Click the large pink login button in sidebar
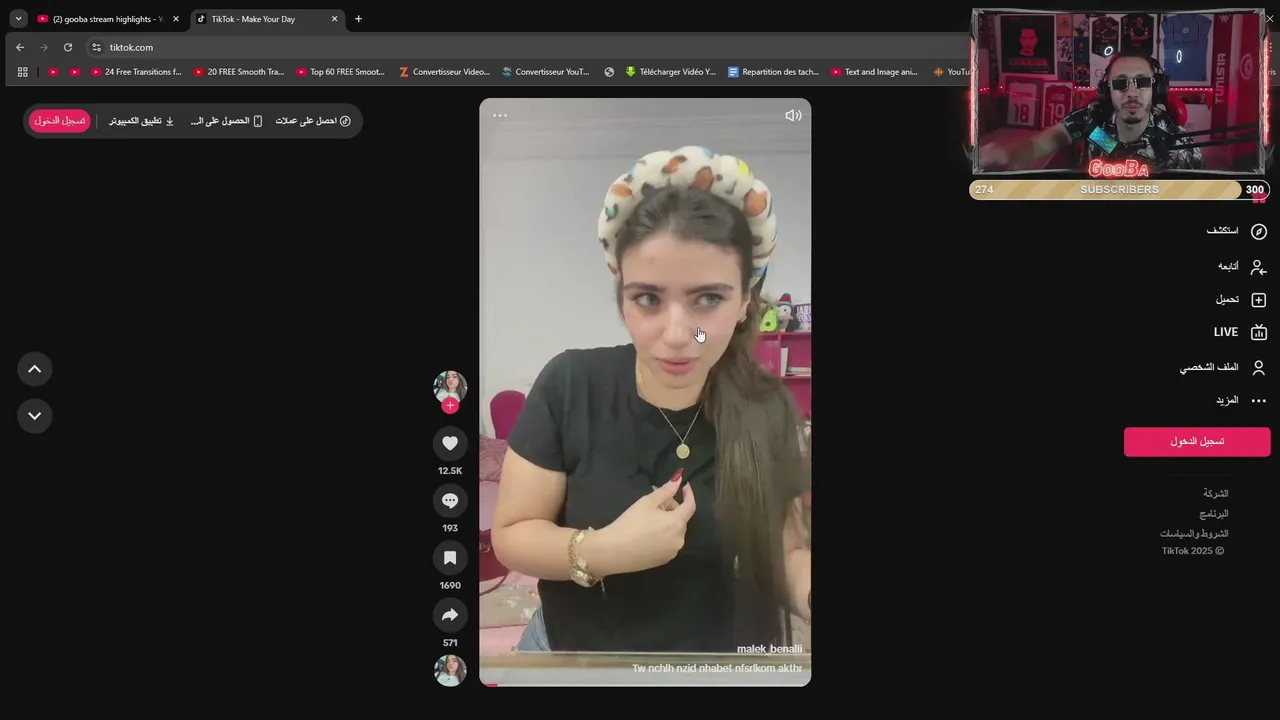 point(1197,441)
